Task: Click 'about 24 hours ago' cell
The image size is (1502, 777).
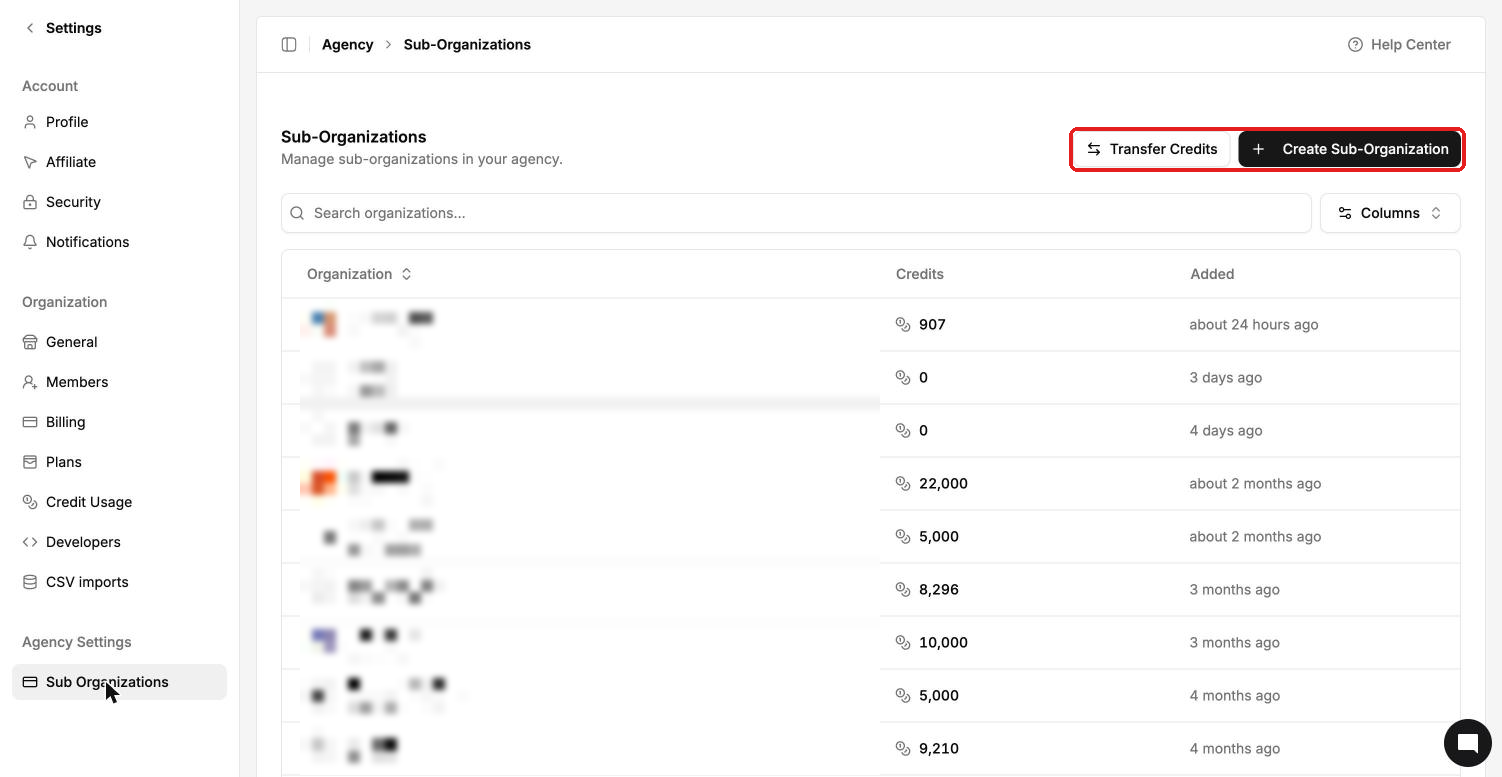Action: 1254,324
